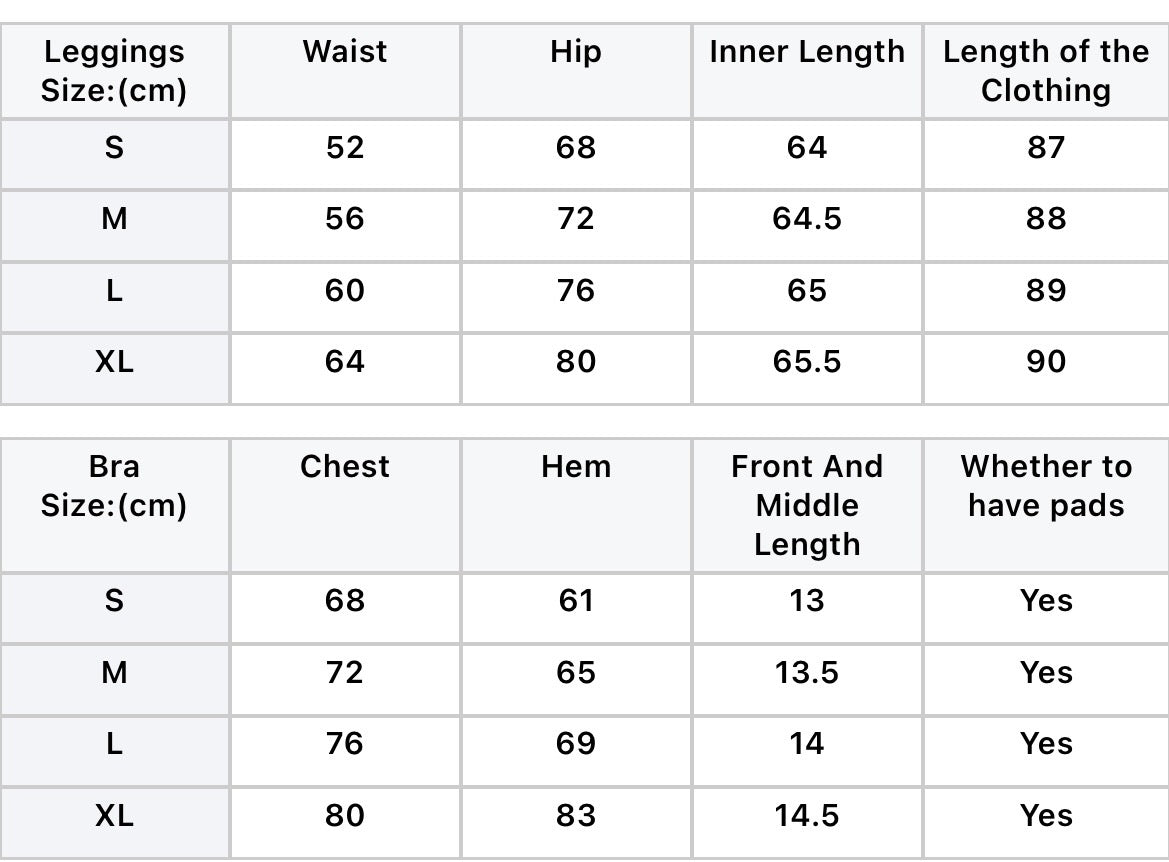1169x862 pixels.
Task: Select the clothing length value 90
Action: 1046,362
